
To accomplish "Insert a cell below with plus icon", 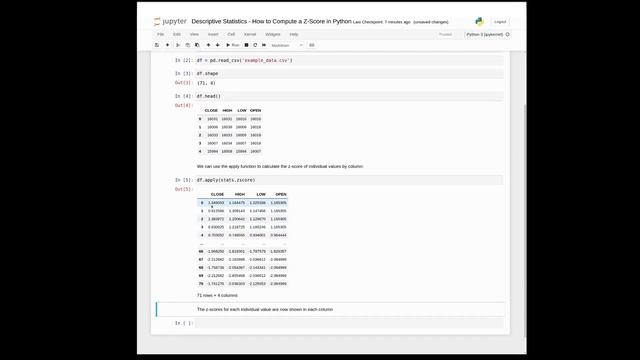I will pos(167,45).
